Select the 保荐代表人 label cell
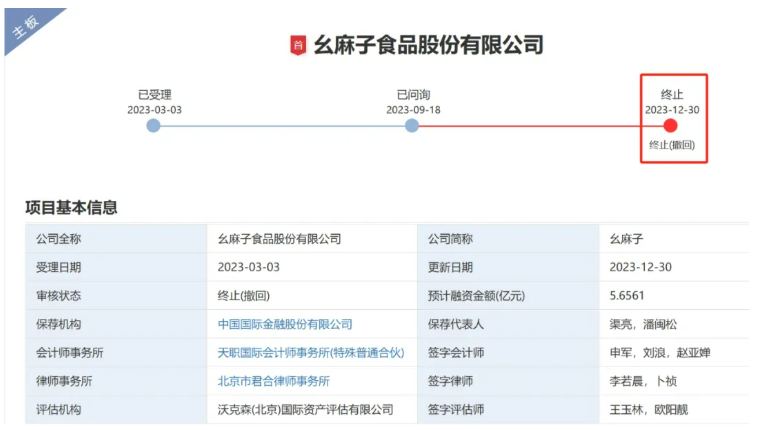Screen dimensions: 762x430 (x=508, y=324)
